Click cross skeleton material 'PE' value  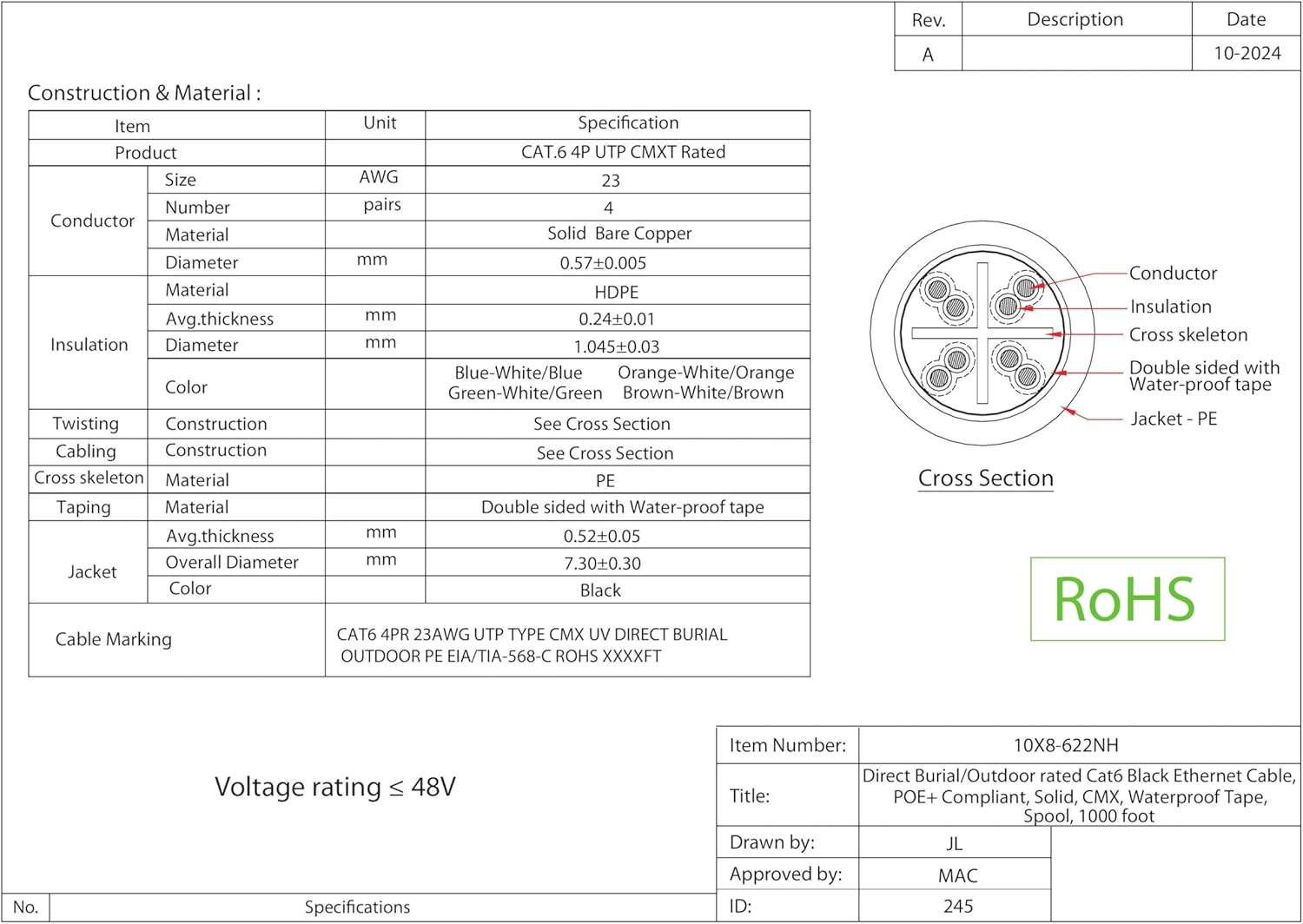pos(605,481)
